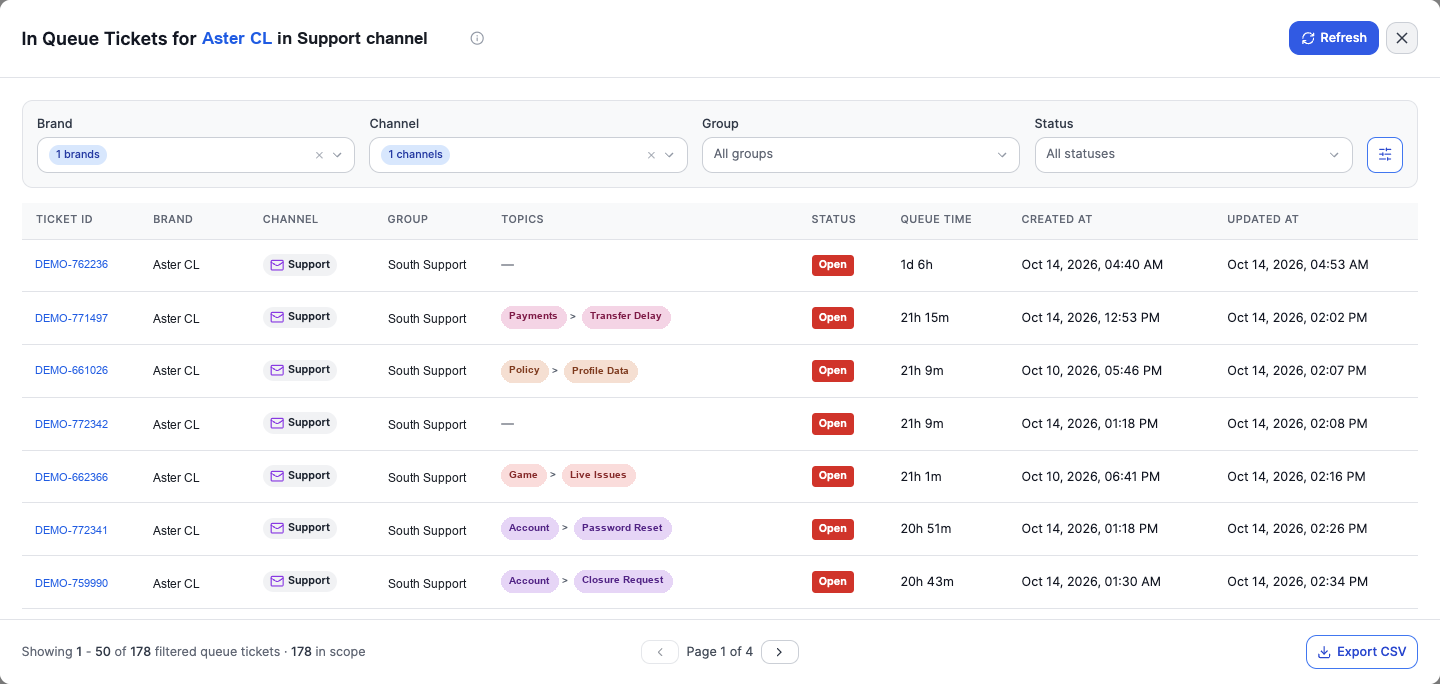
Task: Select updated date Oct 14, 2026, 02:16 PM
Action: pyautogui.click(x=1297, y=477)
